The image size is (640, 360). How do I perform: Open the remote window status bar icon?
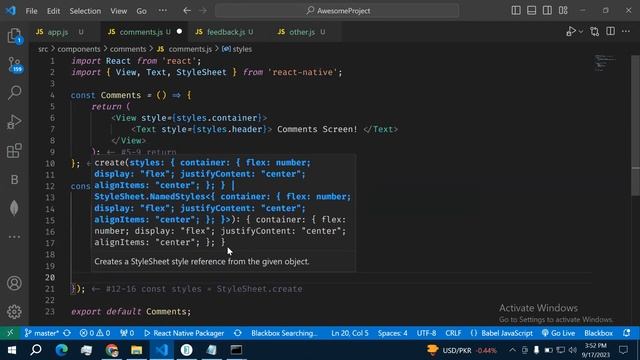point(10,333)
